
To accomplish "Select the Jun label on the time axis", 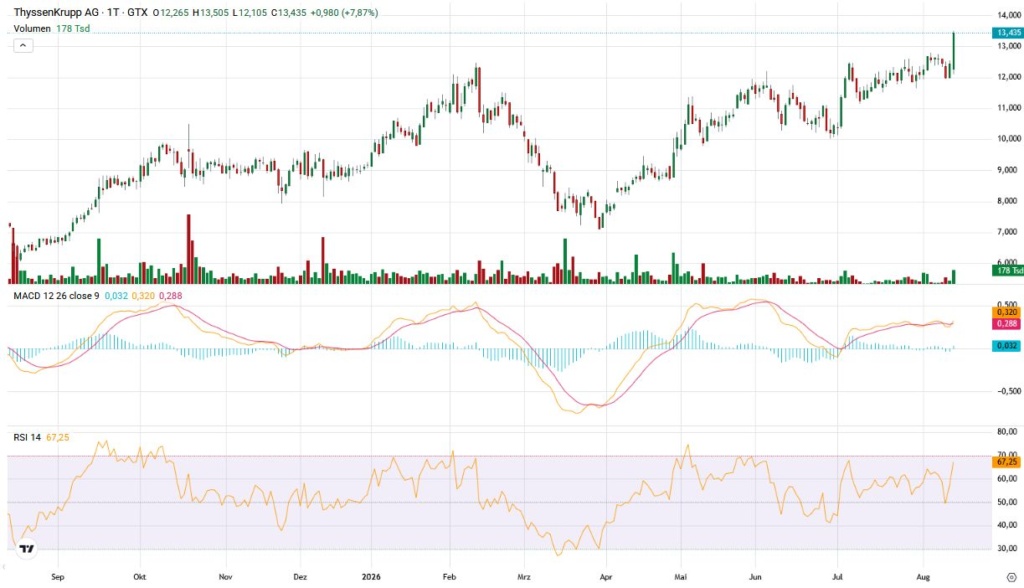I will point(755,577).
